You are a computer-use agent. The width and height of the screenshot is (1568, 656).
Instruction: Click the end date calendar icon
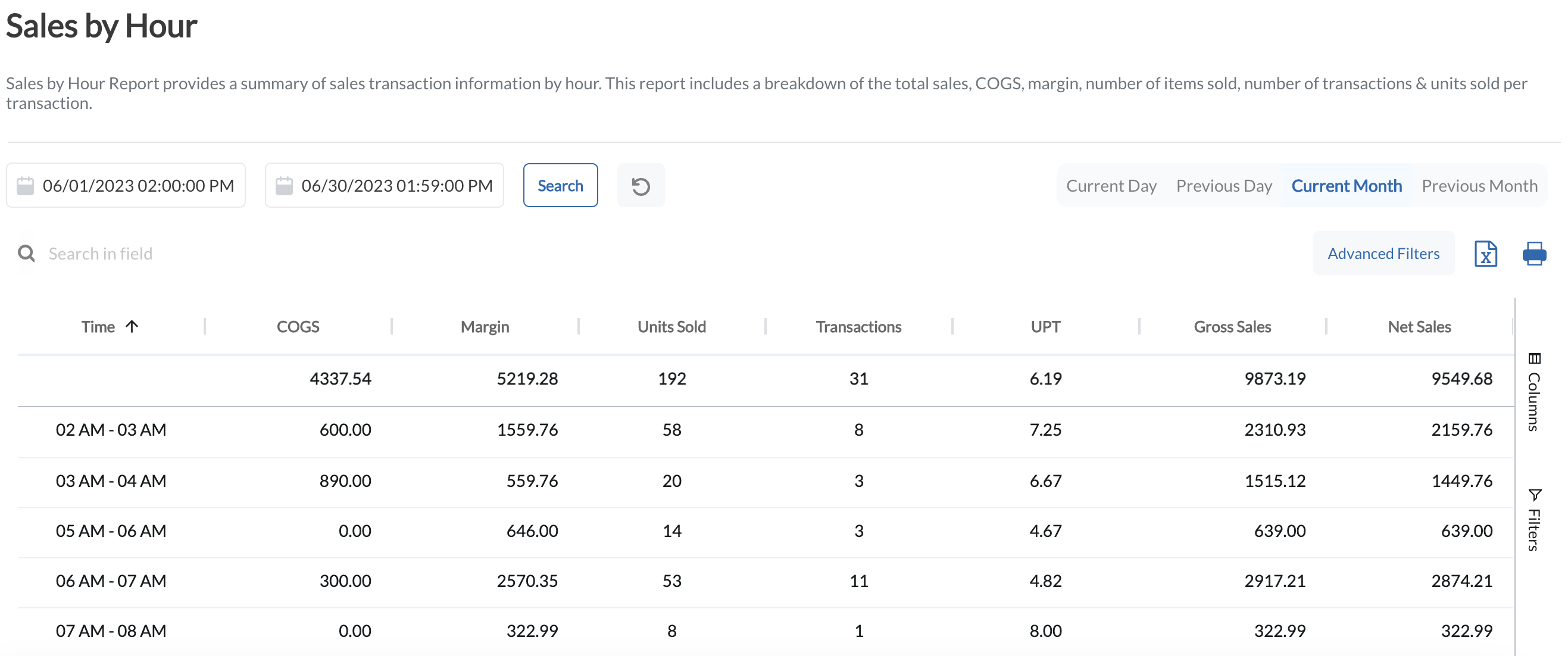(x=283, y=186)
